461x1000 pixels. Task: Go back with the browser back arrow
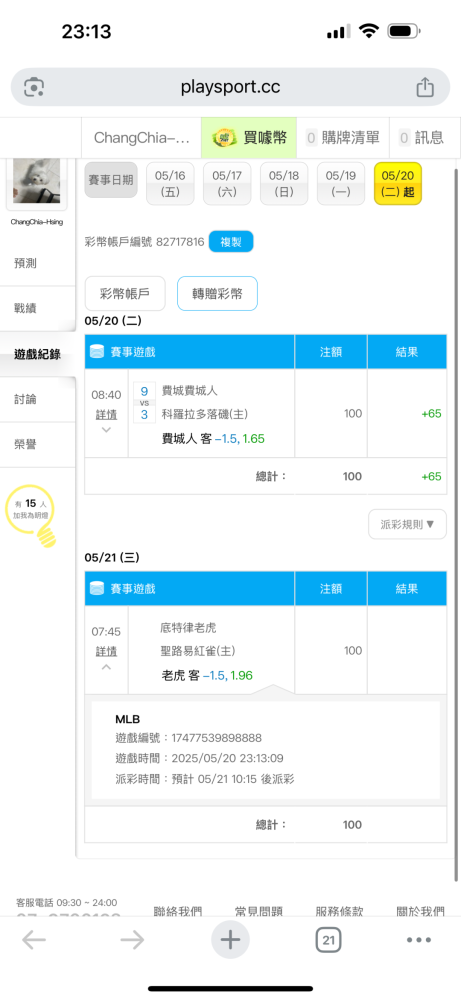pyautogui.click(x=34, y=939)
